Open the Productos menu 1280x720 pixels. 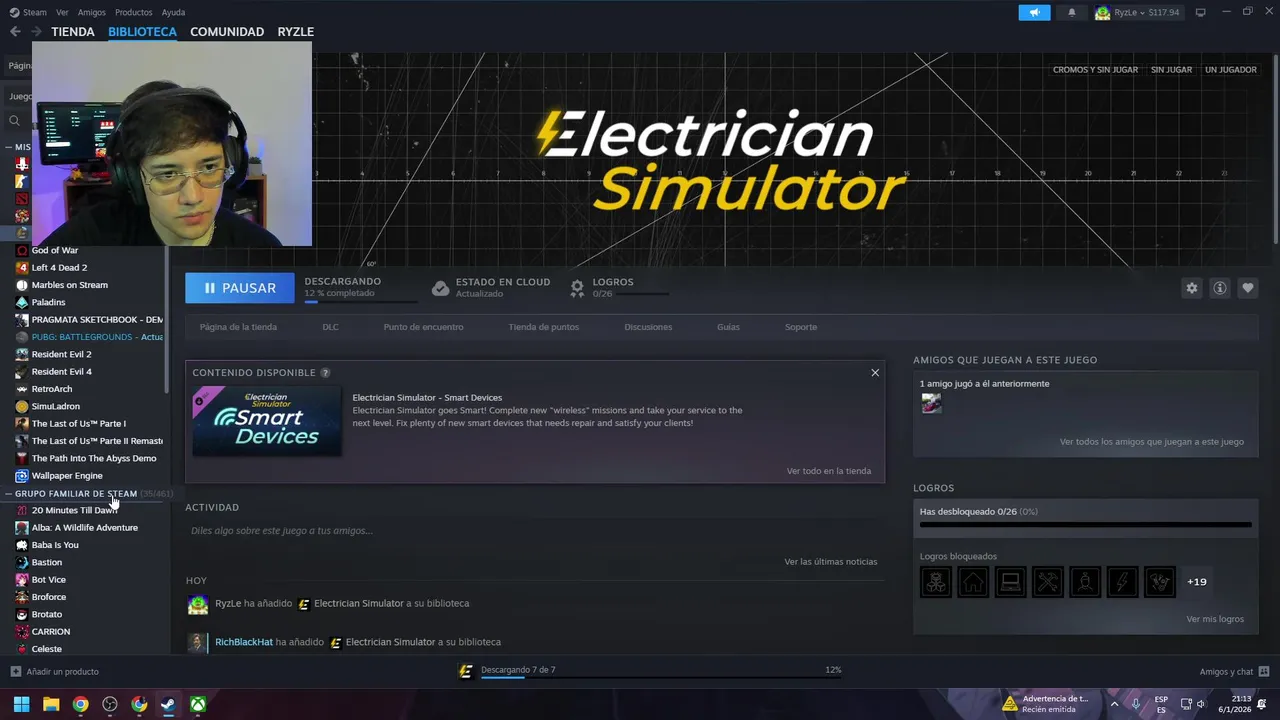click(x=133, y=12)
